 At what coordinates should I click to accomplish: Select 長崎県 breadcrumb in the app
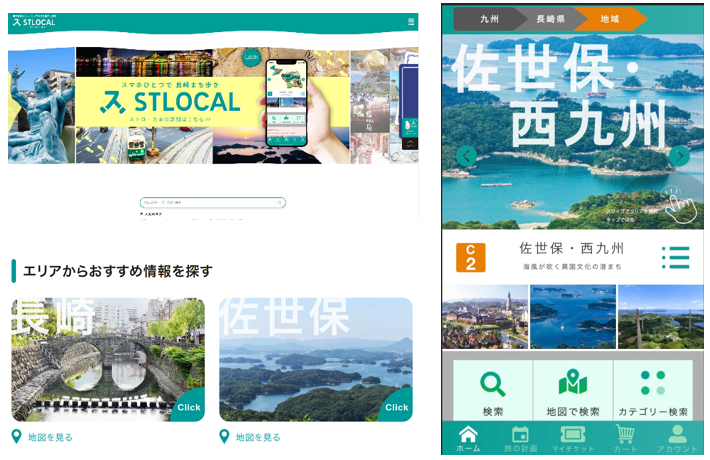pyautogui.click(x=550, y=19)
